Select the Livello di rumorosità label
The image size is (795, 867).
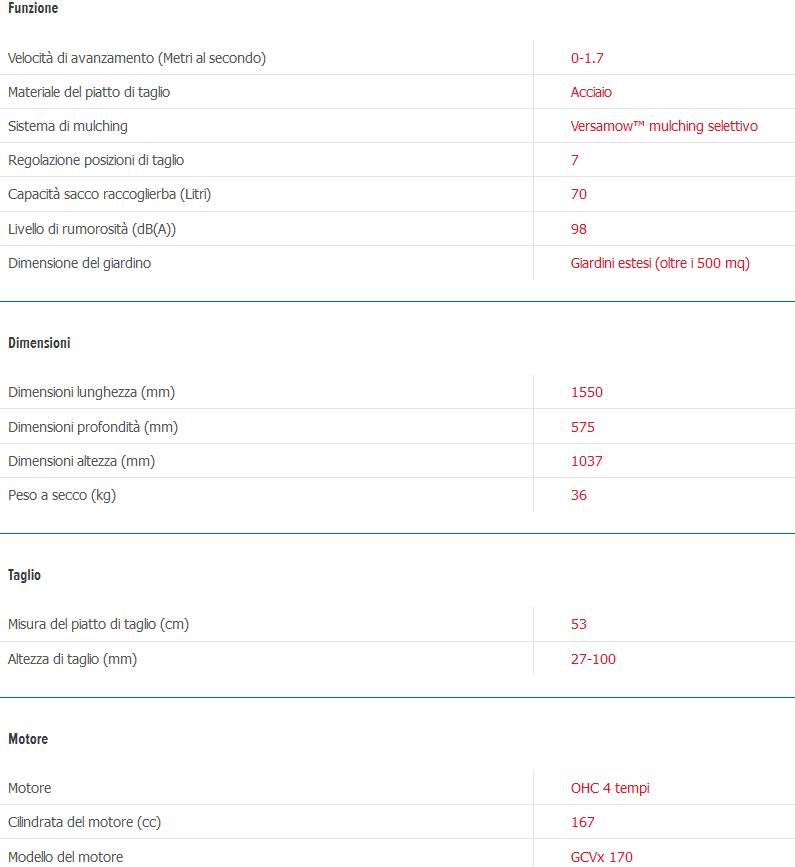pos(99,229)
